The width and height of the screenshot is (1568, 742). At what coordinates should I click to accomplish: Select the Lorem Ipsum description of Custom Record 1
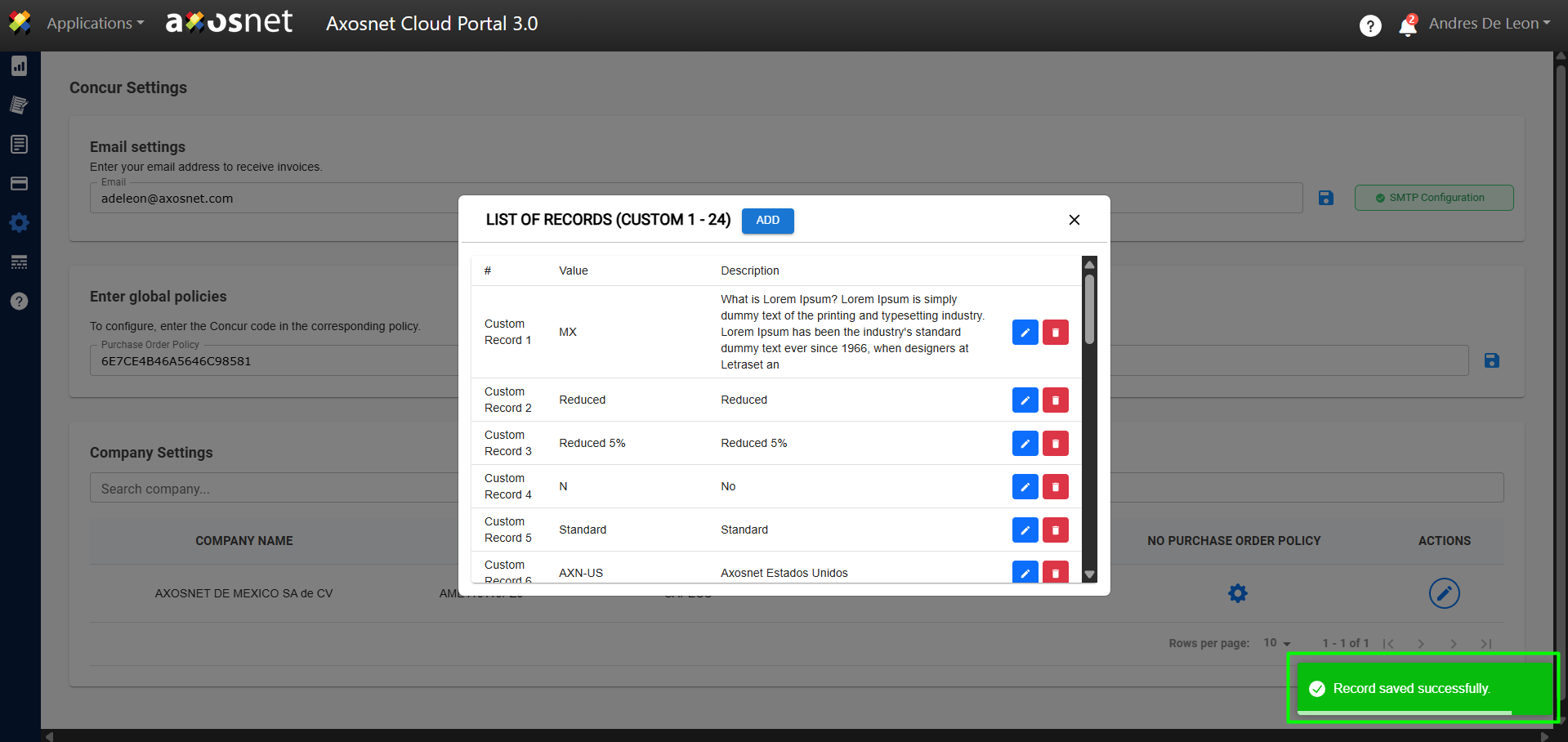(852, 332)
